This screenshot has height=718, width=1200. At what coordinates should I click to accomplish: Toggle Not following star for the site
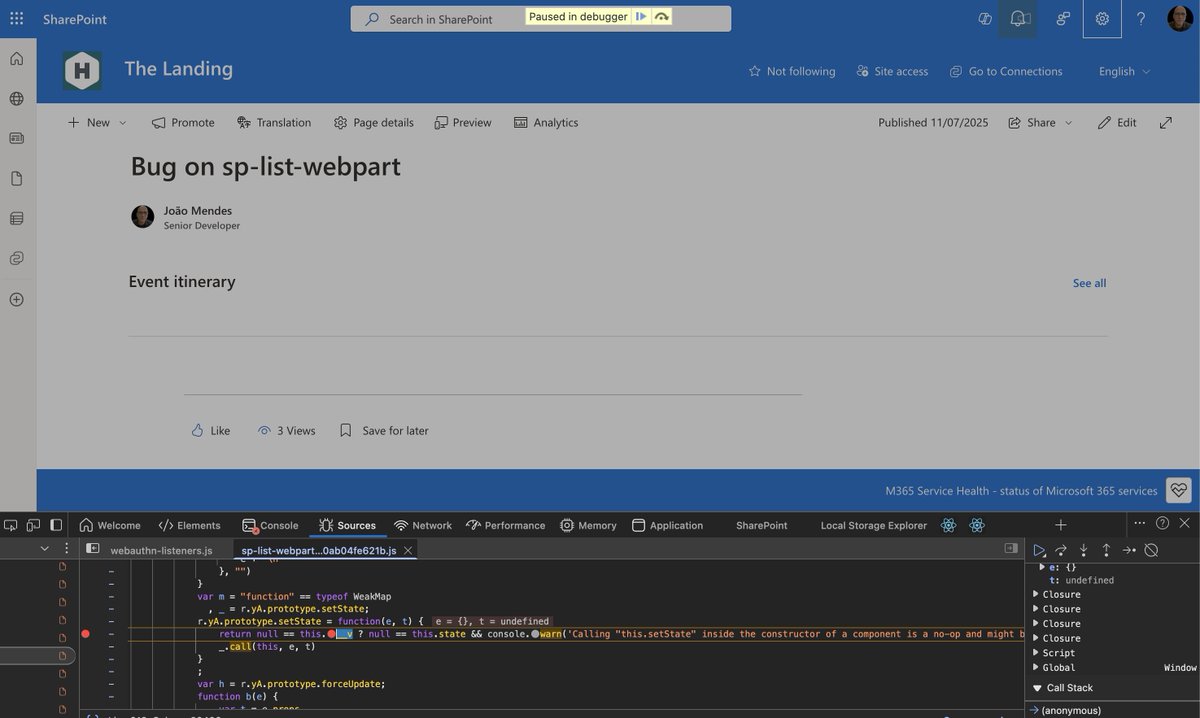791,71
